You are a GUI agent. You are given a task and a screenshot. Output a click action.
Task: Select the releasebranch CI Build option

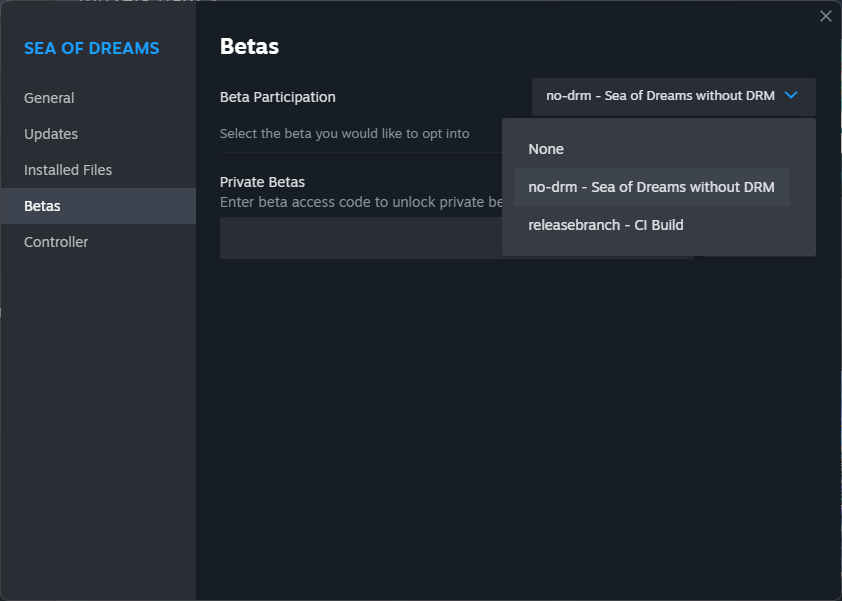606,224
